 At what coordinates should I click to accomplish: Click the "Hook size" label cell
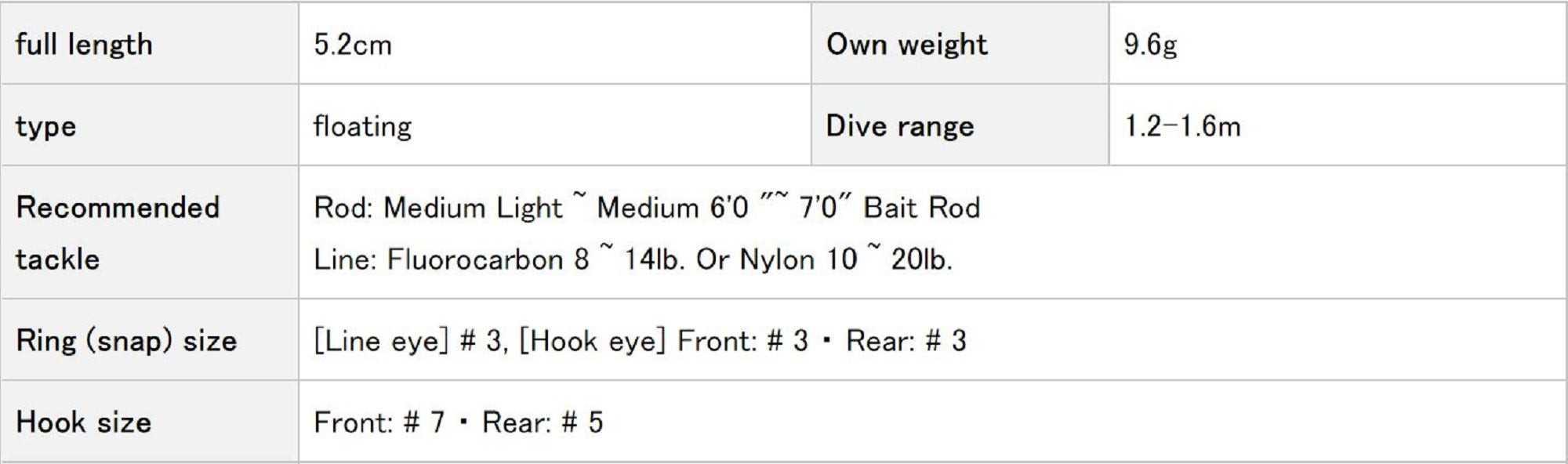[x=84, y=422]
